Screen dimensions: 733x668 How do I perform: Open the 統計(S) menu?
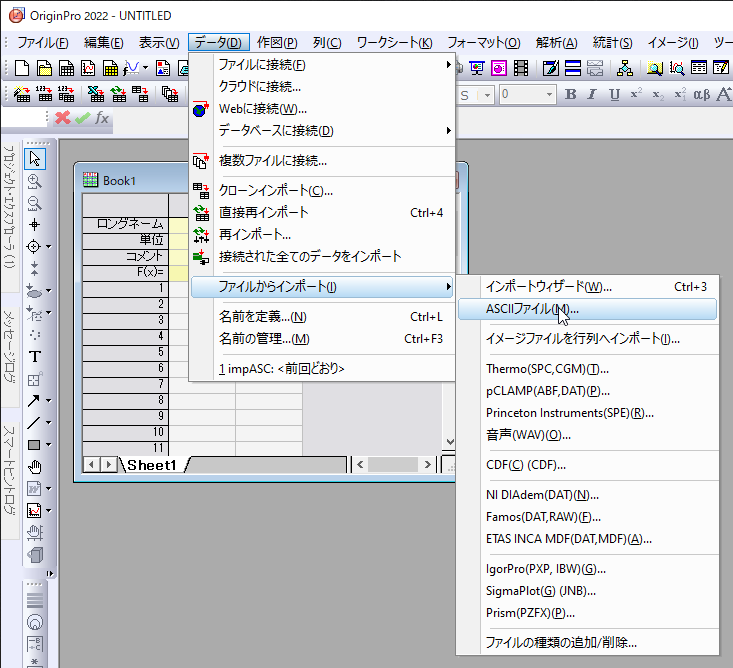613,43
